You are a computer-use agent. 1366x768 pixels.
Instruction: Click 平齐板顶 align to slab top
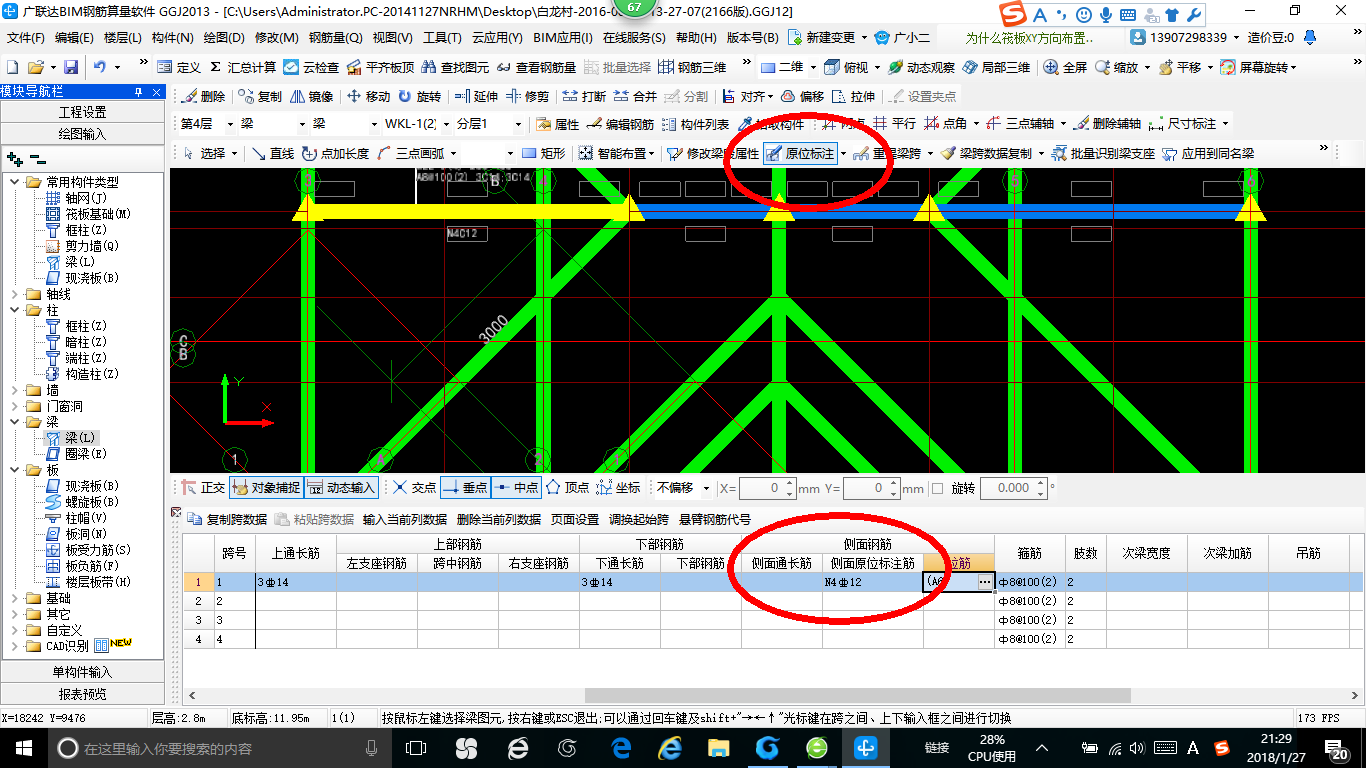[380, 67]
